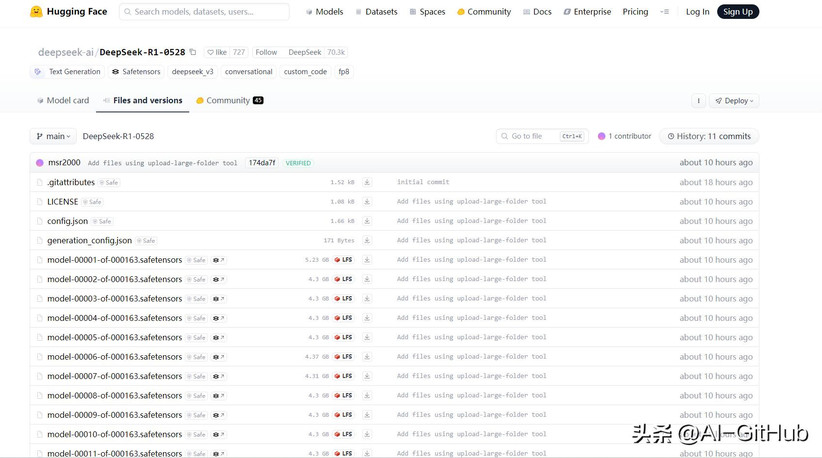This screenshot has width=822, height=458.
Task: Open the Community tab
Action: [x=228, y=101]
